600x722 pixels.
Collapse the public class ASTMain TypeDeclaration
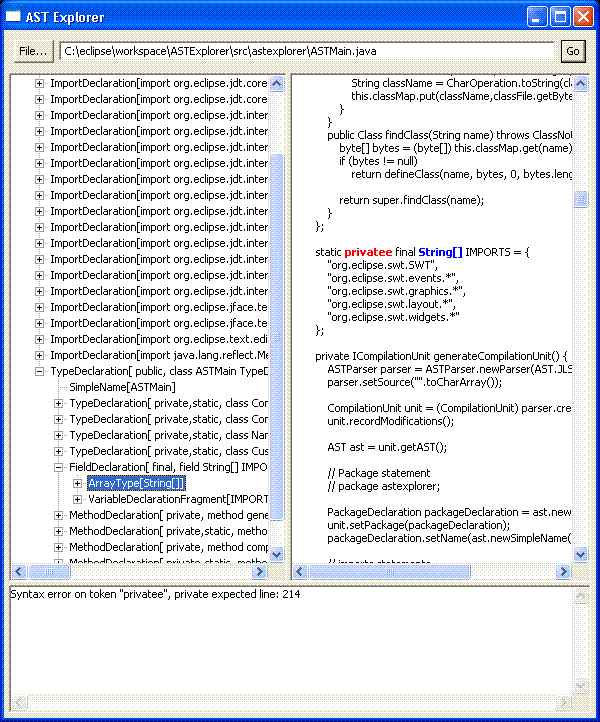tap(40, 372)
